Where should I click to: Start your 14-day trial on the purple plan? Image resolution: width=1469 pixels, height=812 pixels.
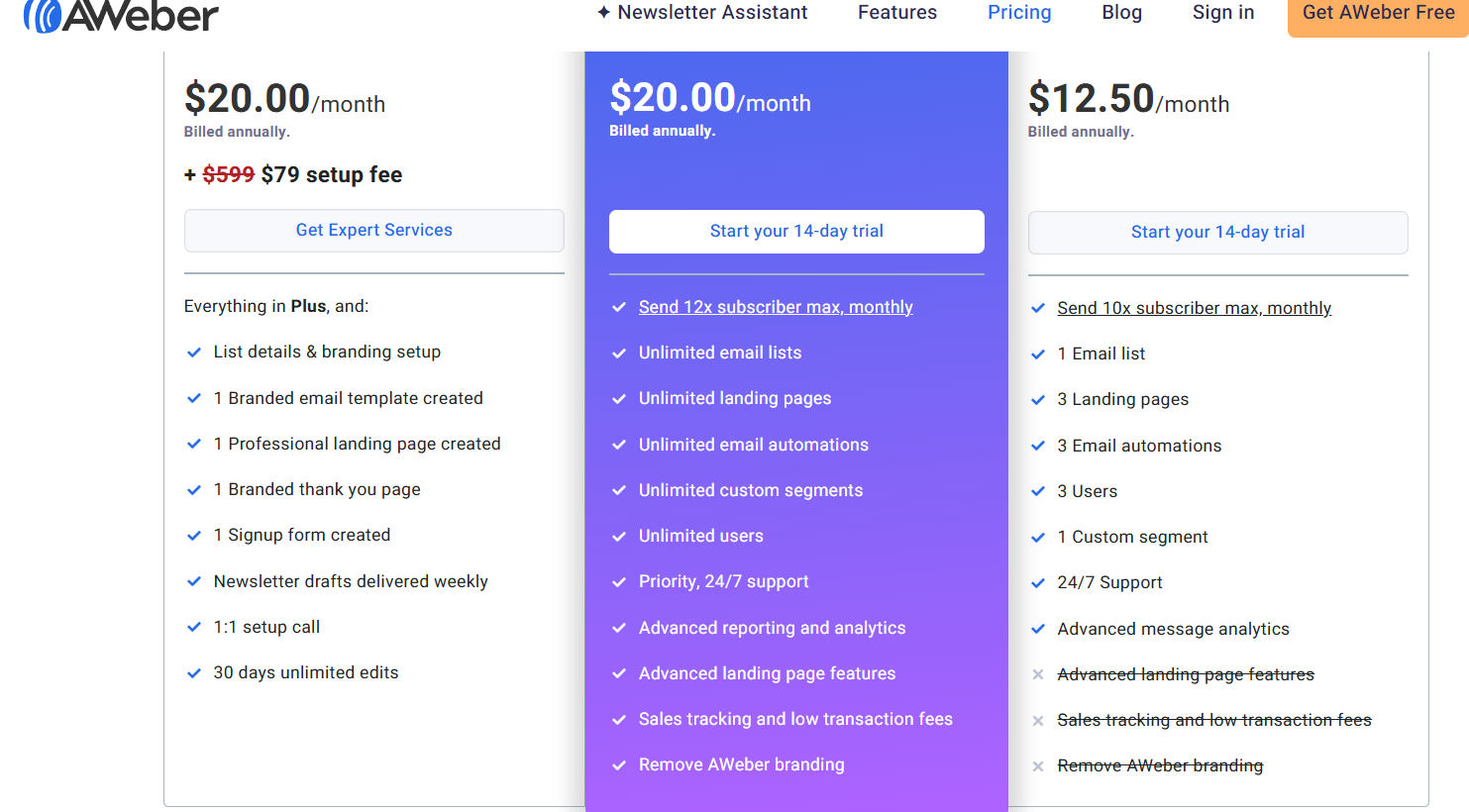(x=796, y=231)
